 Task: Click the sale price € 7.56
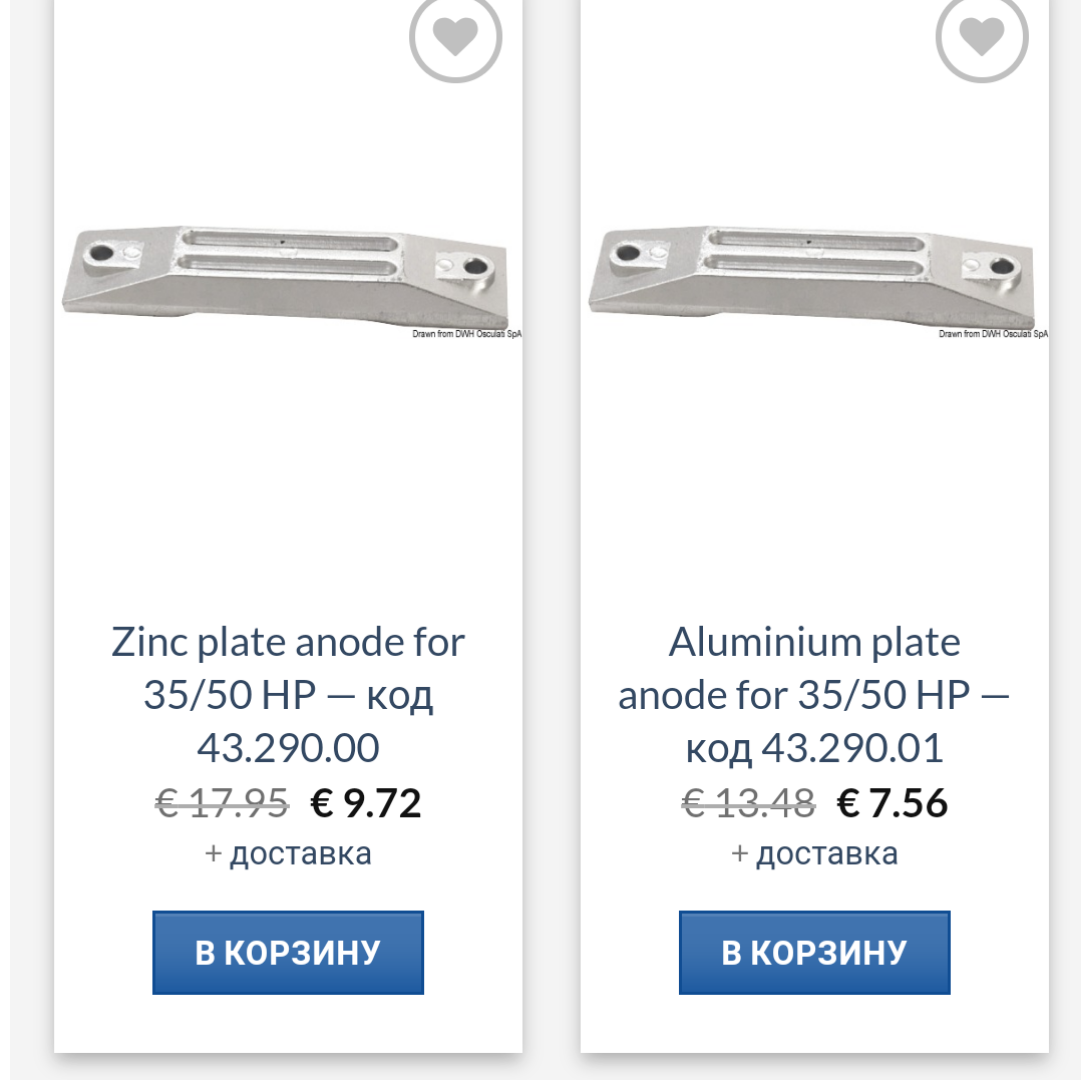tap(892, 803)
